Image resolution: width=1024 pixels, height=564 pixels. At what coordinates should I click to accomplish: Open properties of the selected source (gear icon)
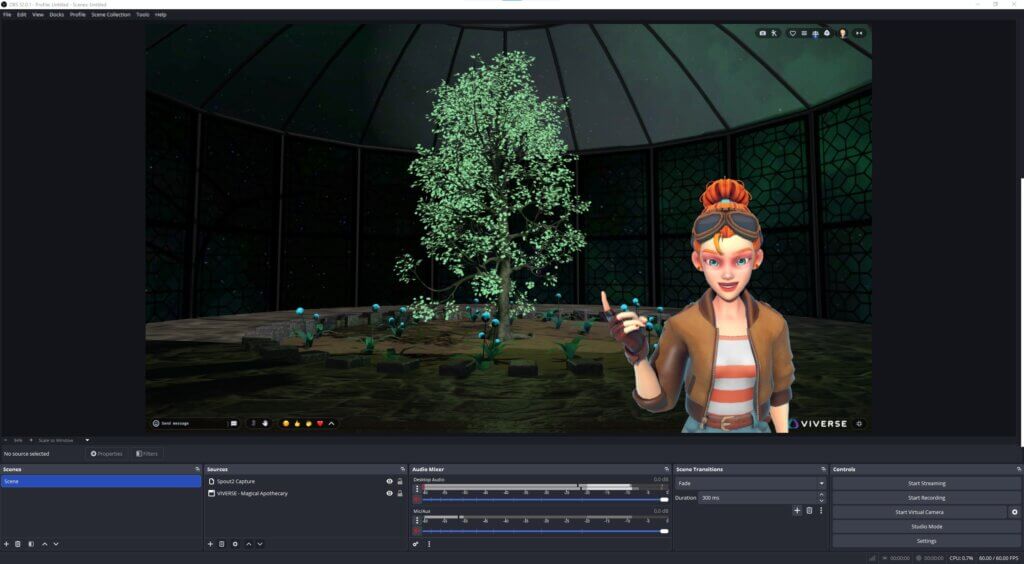coord(235,544)
